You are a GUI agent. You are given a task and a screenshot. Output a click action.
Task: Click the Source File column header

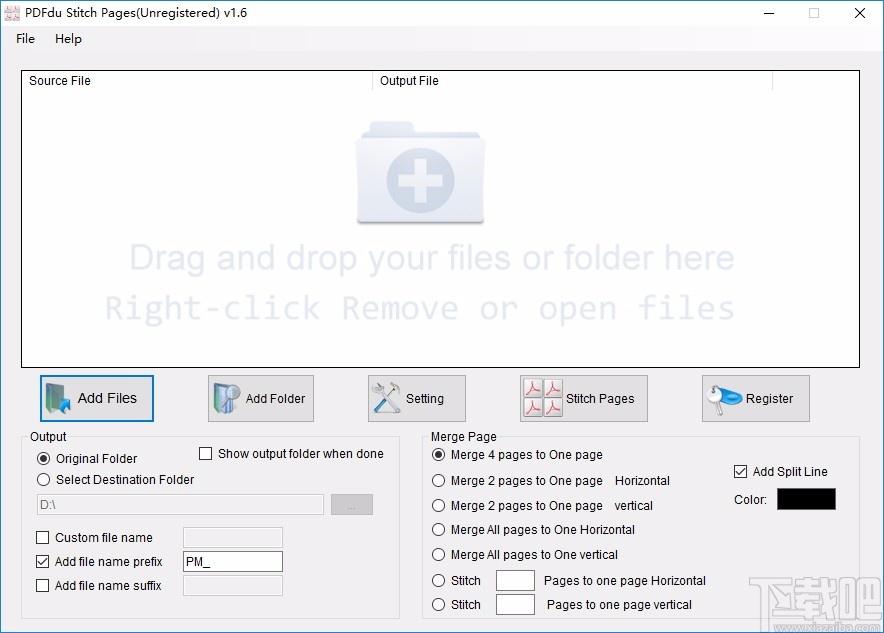tap(197, 81)
